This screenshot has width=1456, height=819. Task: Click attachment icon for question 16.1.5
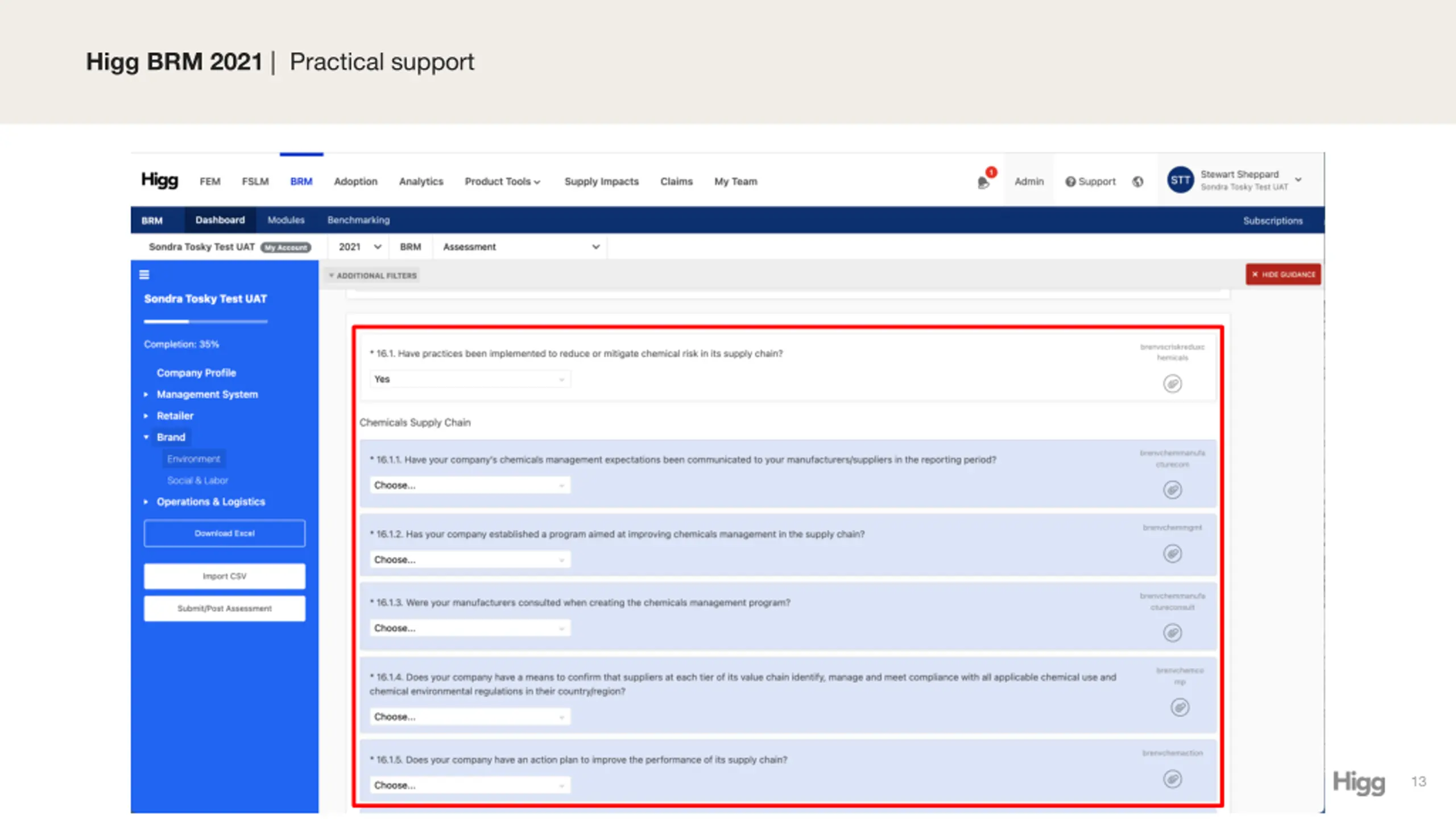(1172, 779)
